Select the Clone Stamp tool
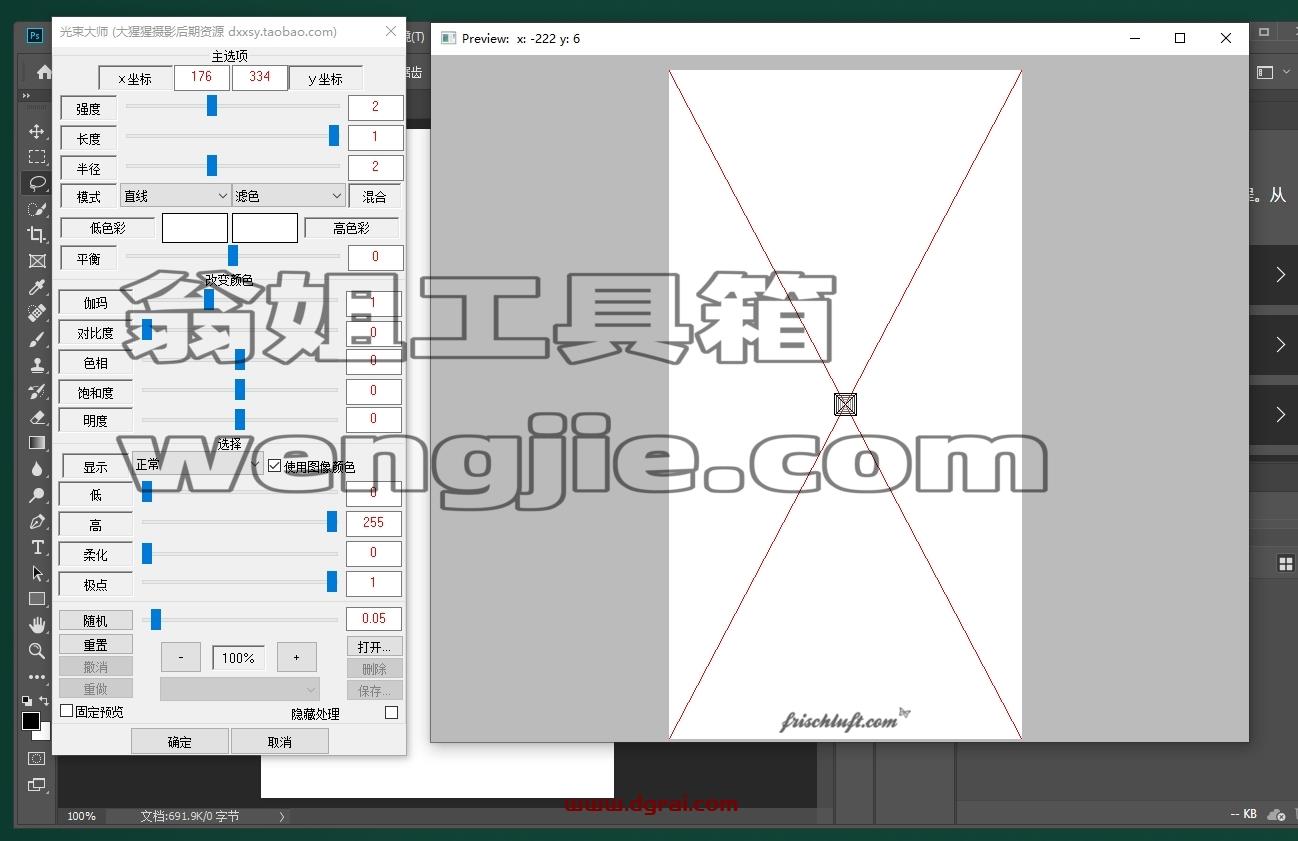Viewport: 1298px width, 841px height. [37, 365]
